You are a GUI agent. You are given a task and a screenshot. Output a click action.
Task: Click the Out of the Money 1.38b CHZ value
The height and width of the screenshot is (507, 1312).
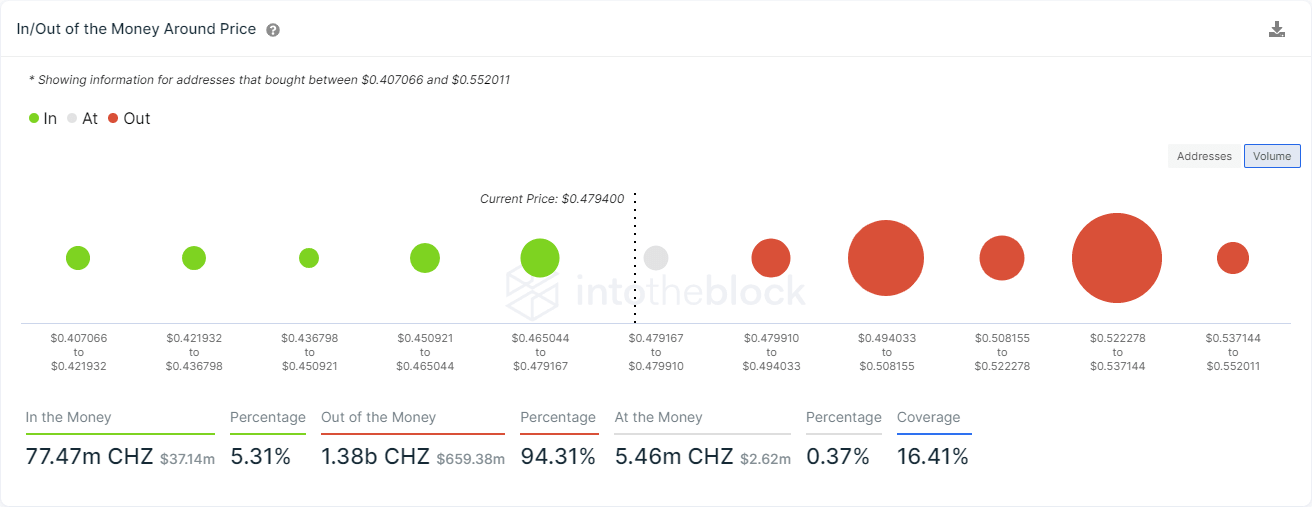pos(375,457)
